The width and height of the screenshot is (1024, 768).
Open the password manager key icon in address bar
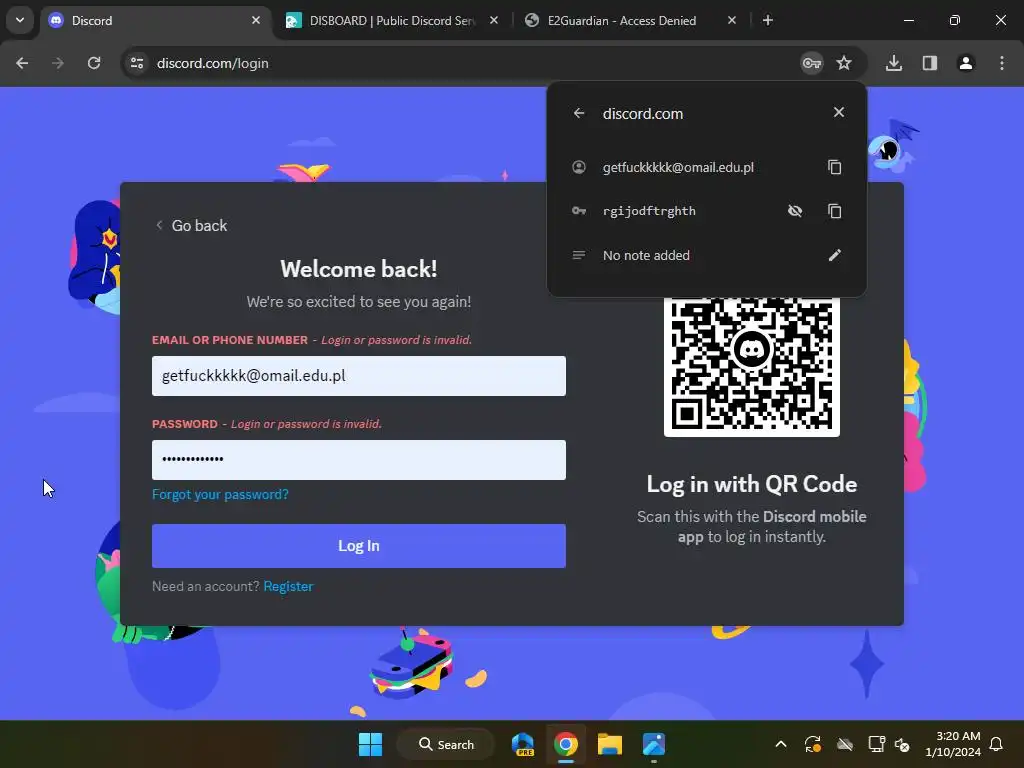pyautogui.click(x=812, y=63)
